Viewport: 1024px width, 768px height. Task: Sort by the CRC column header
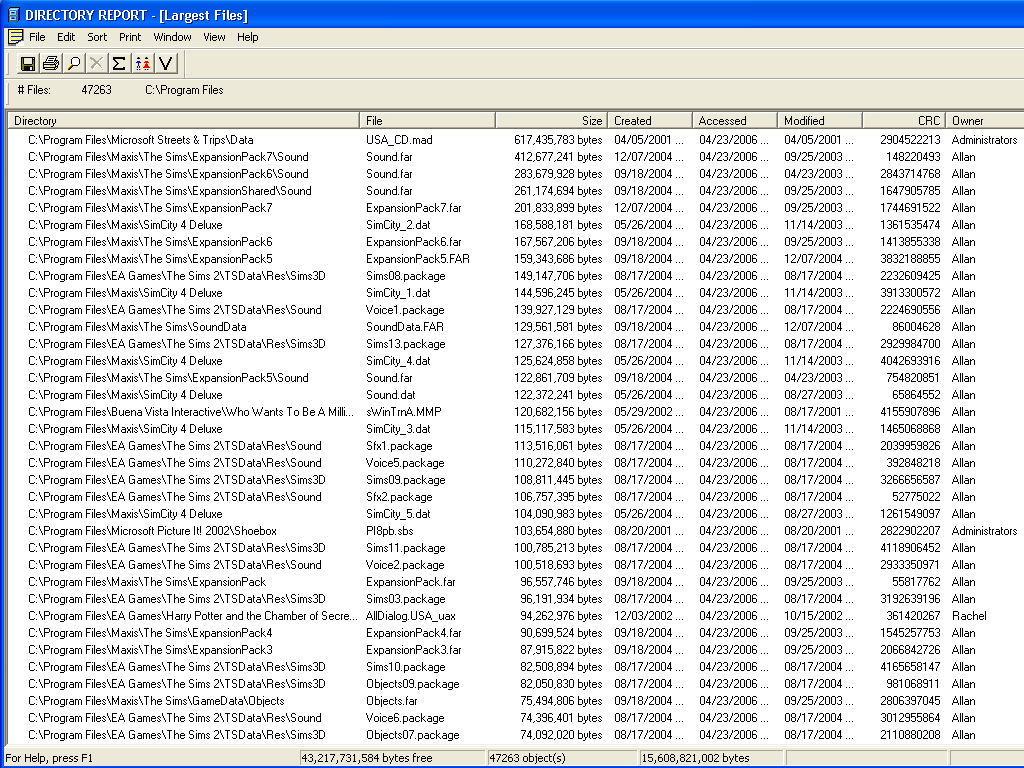(x=904, y=121)
